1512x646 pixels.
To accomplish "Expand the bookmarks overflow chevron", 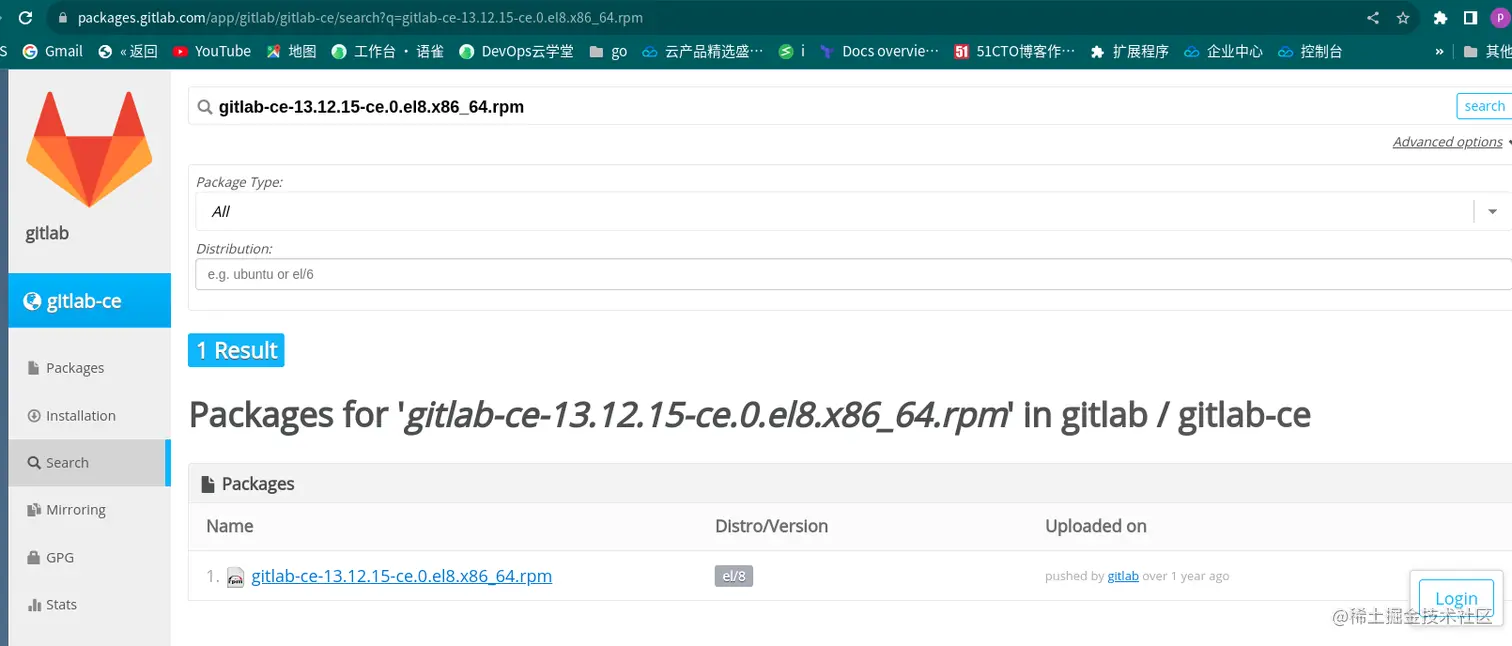I will pos(1439,51).
